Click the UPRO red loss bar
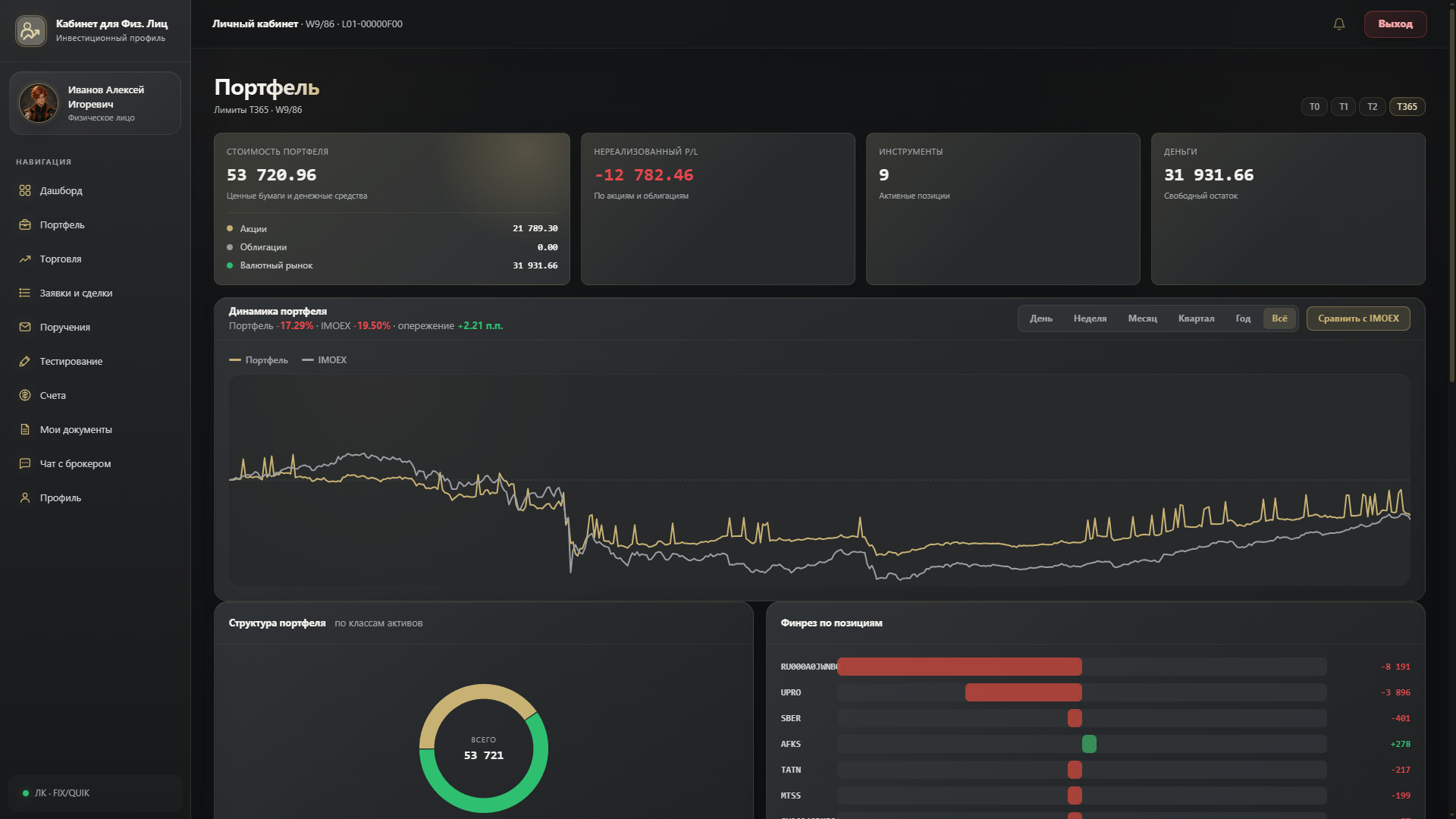1456x819 pixels. coord(1024,692)
